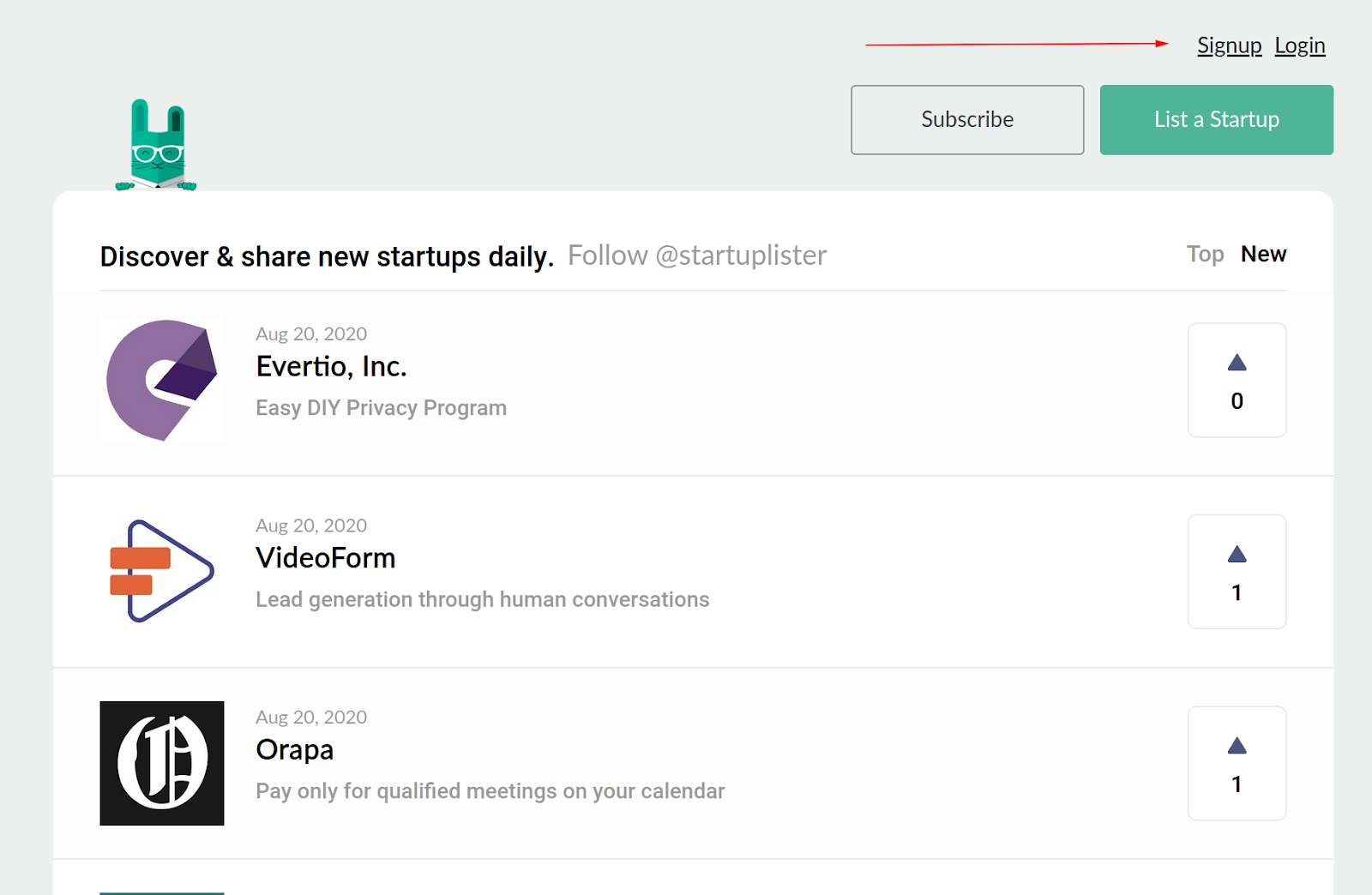Click the Signup link
The image size is (1372, 895).
tap(1229, 45)
